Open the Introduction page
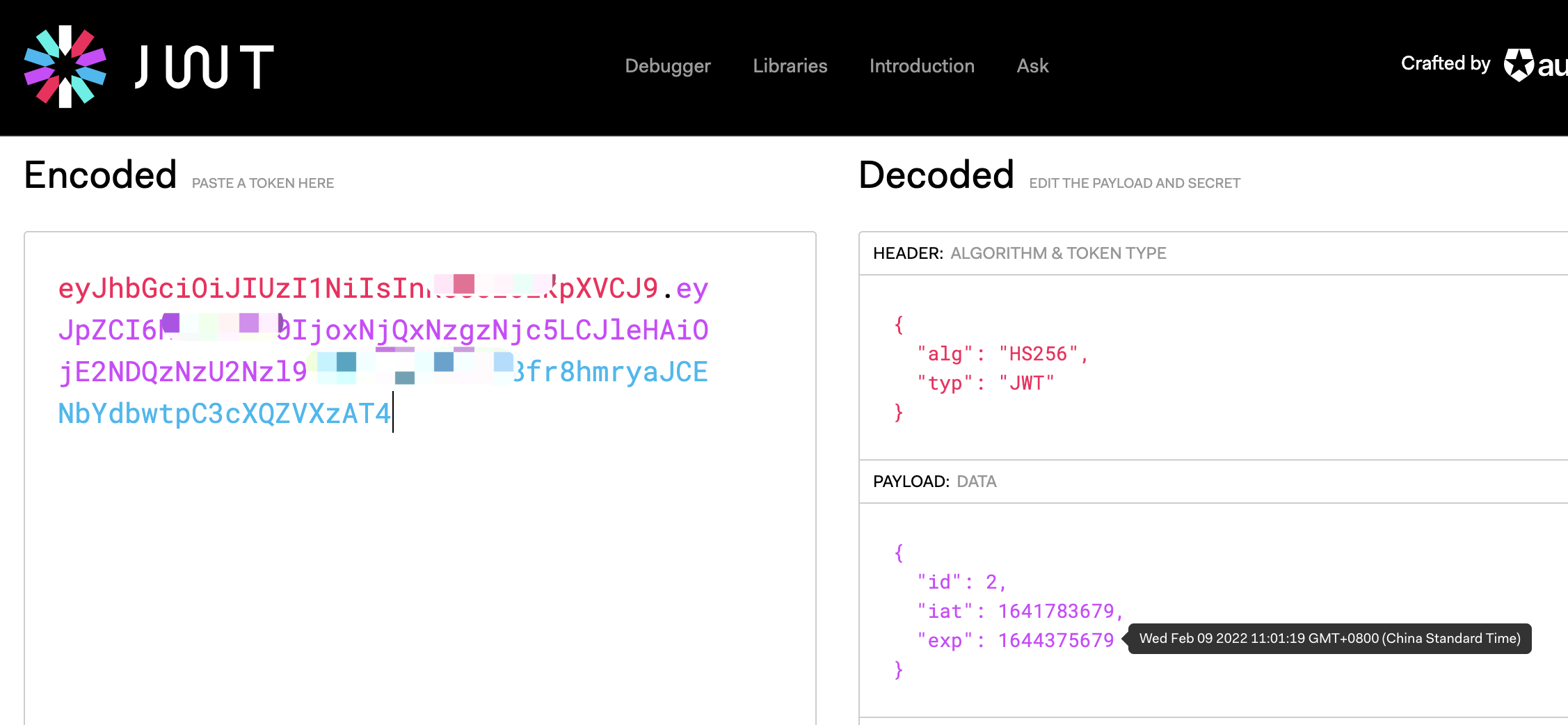This screenshot has height=725, width=1568. [921, 66]
